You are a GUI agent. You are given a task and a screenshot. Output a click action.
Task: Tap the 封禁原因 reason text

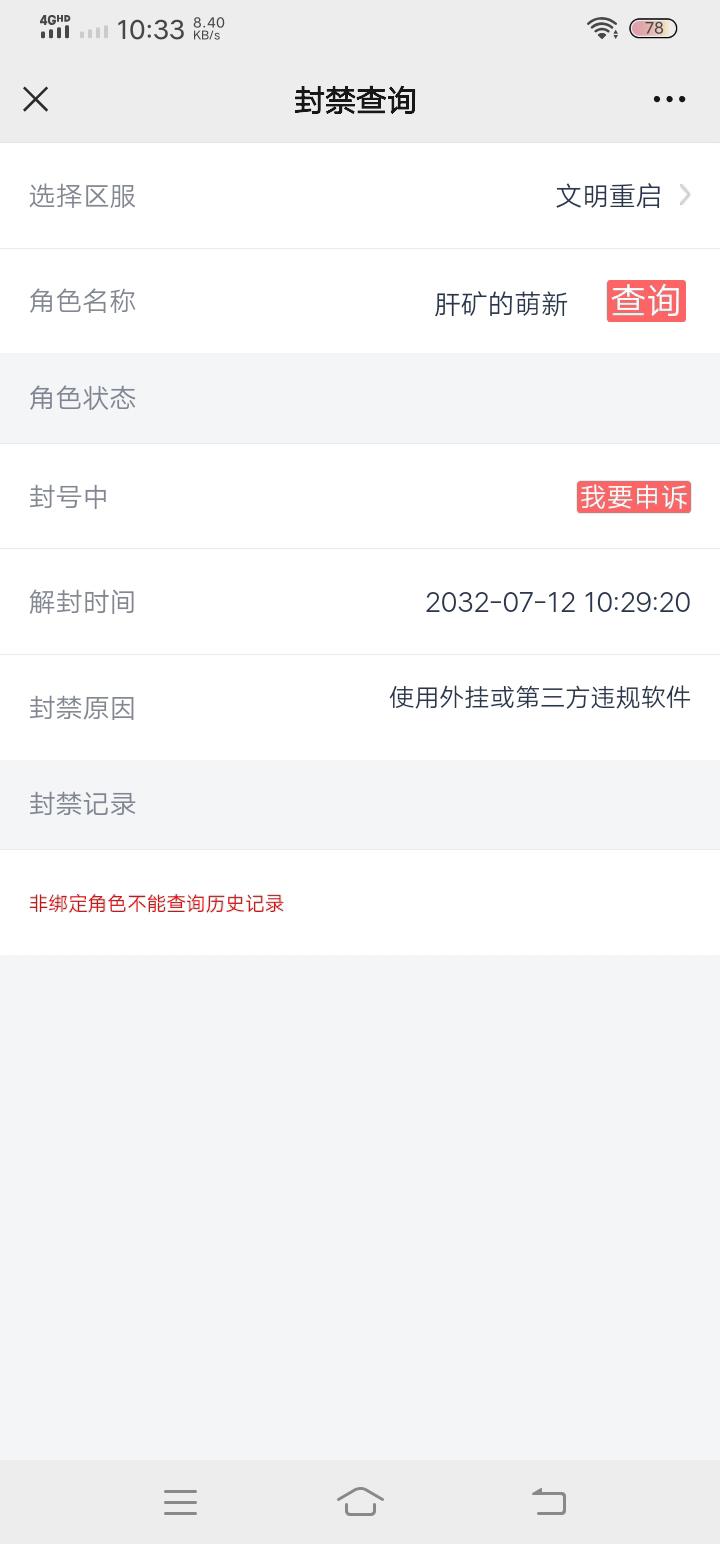tap(540, 697)
